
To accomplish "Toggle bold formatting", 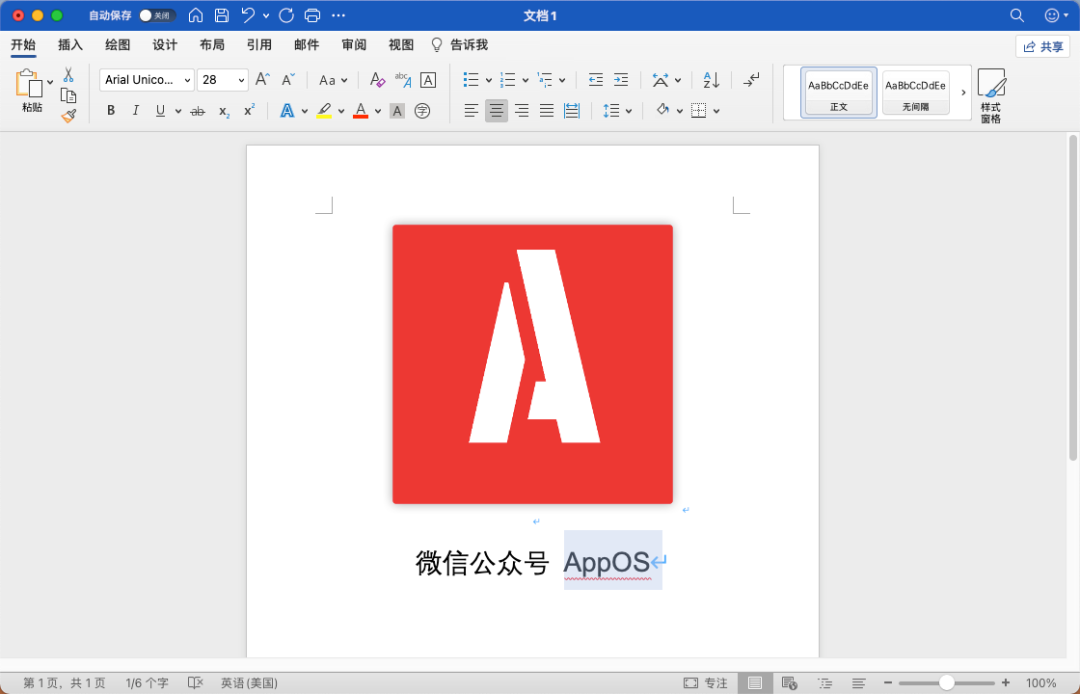I will [111, 111].
